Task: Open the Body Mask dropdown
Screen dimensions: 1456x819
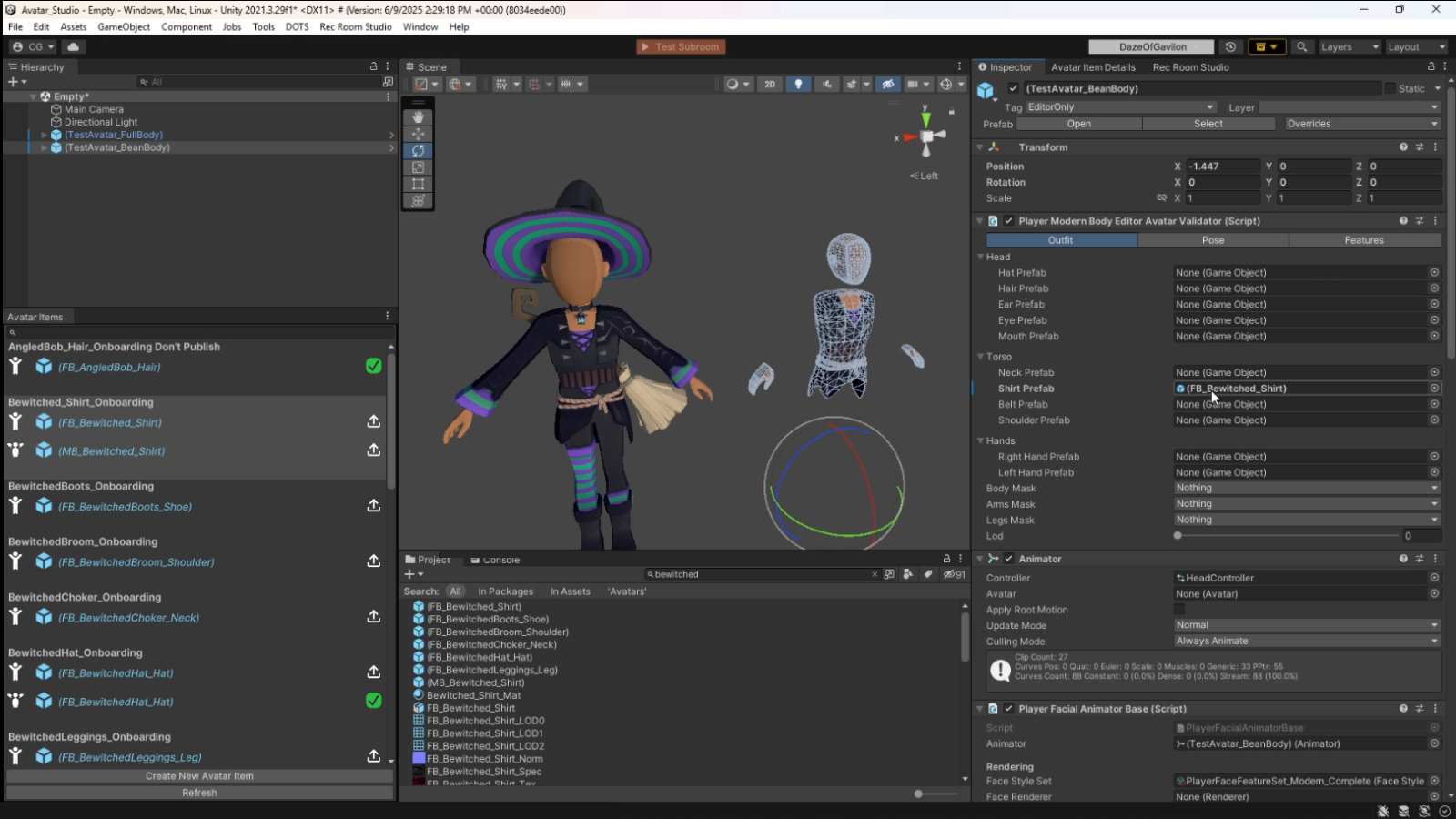Action: click(1307, 488)
